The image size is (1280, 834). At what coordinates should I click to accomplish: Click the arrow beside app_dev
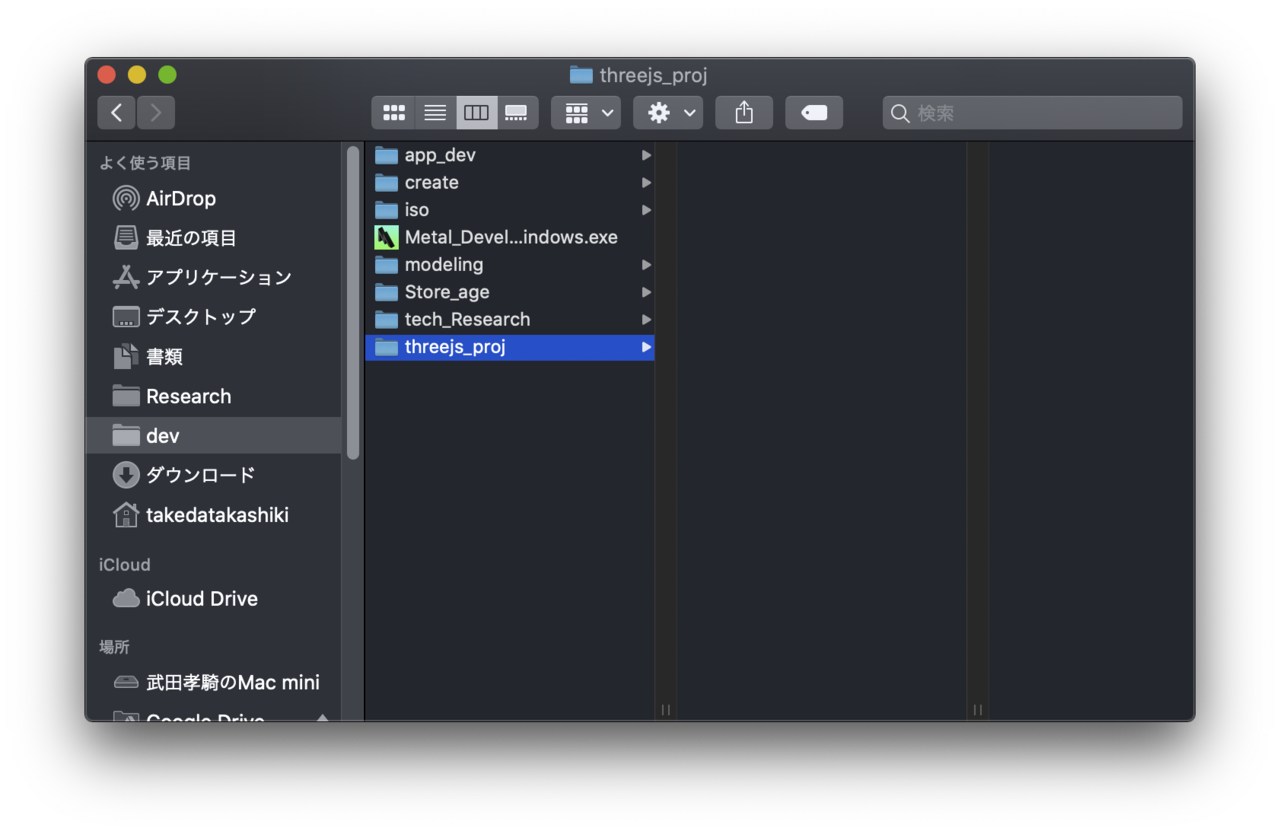pyautogui.click(x=646, y=155)
